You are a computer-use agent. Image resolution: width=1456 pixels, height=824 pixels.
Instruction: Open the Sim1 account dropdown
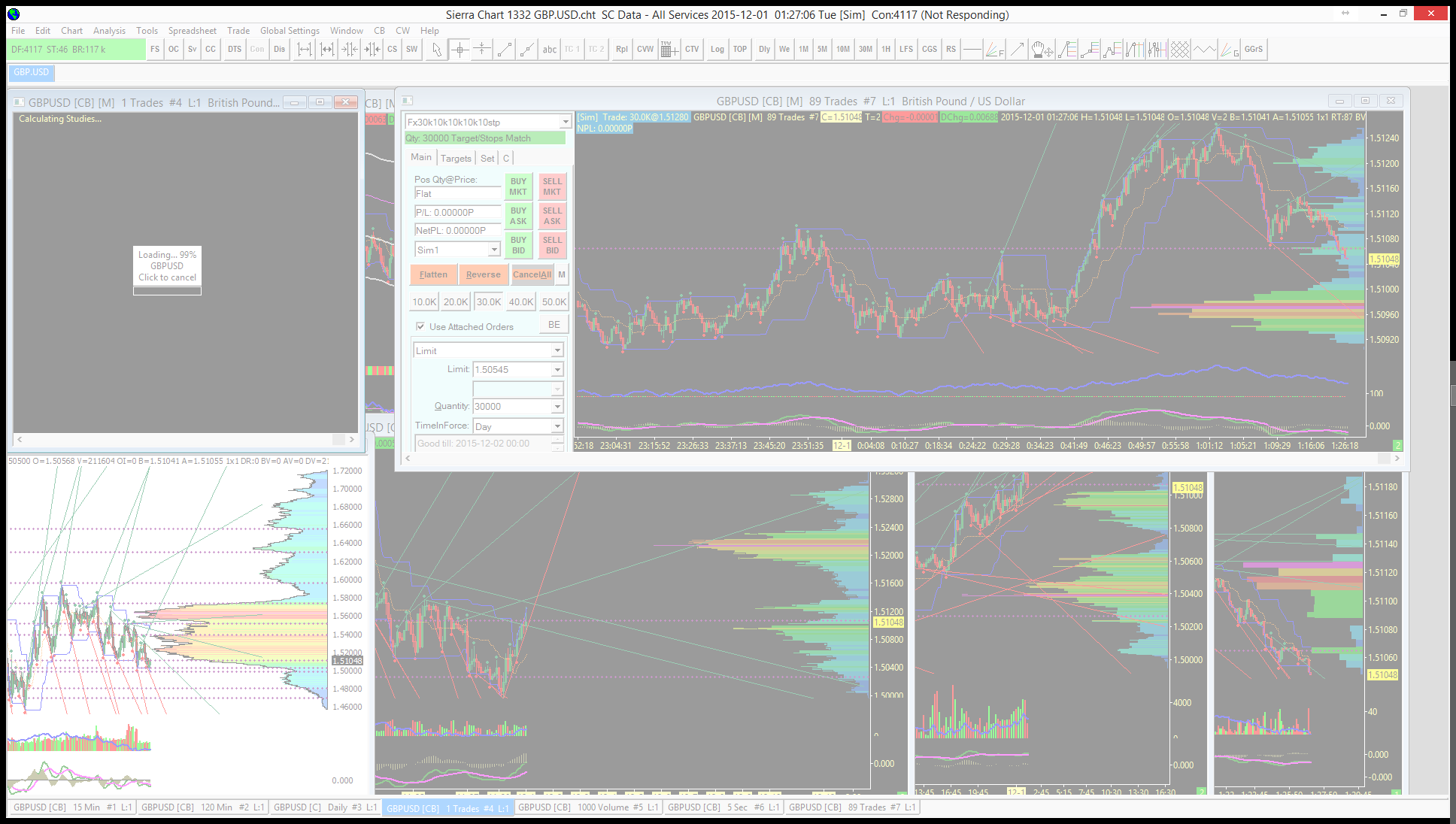[x=494, y=250]
